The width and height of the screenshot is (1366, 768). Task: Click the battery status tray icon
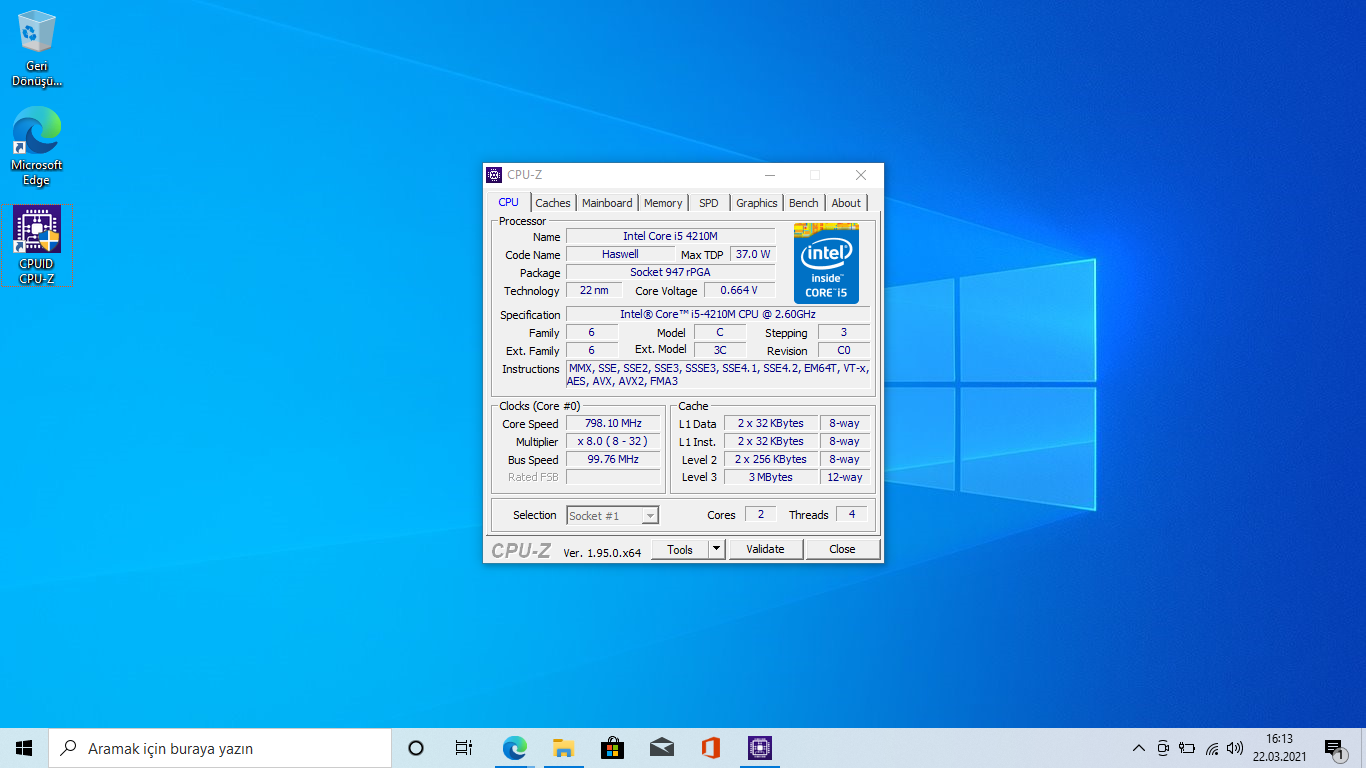pos(1187,748)
